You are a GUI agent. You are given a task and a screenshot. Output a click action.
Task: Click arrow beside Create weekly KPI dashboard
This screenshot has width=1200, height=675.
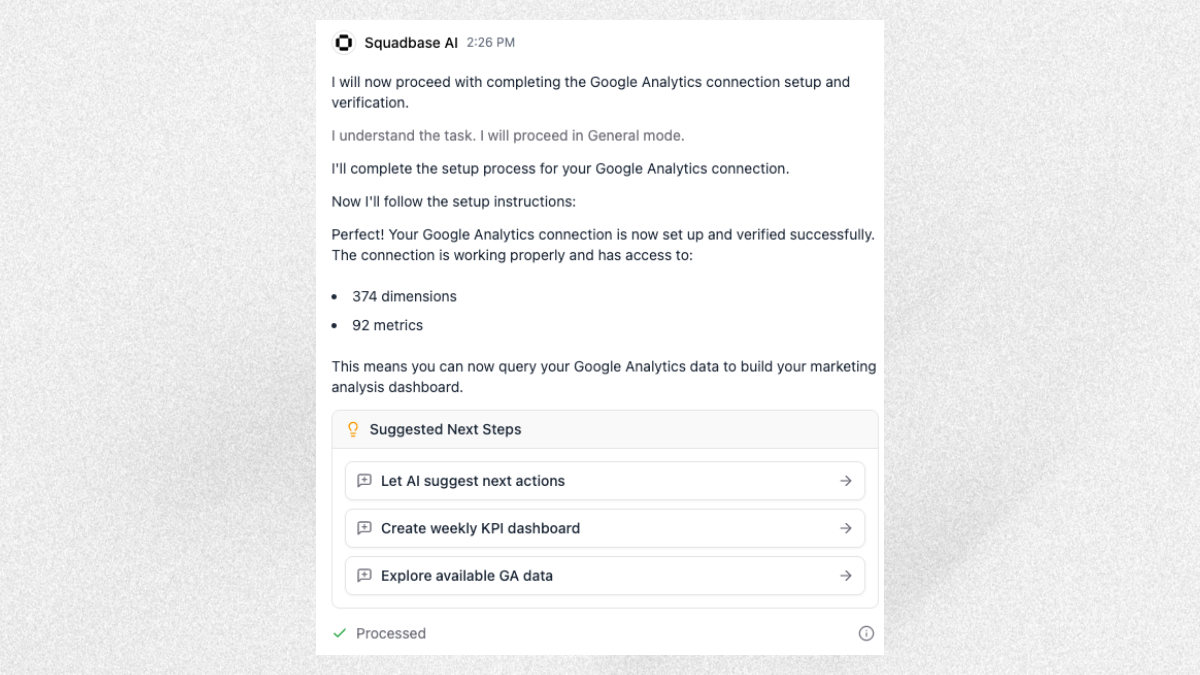pos(846,528)
